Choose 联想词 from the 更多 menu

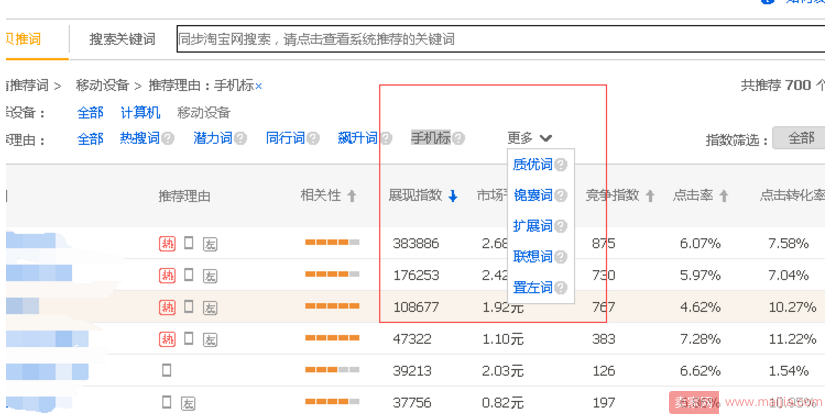532,257
